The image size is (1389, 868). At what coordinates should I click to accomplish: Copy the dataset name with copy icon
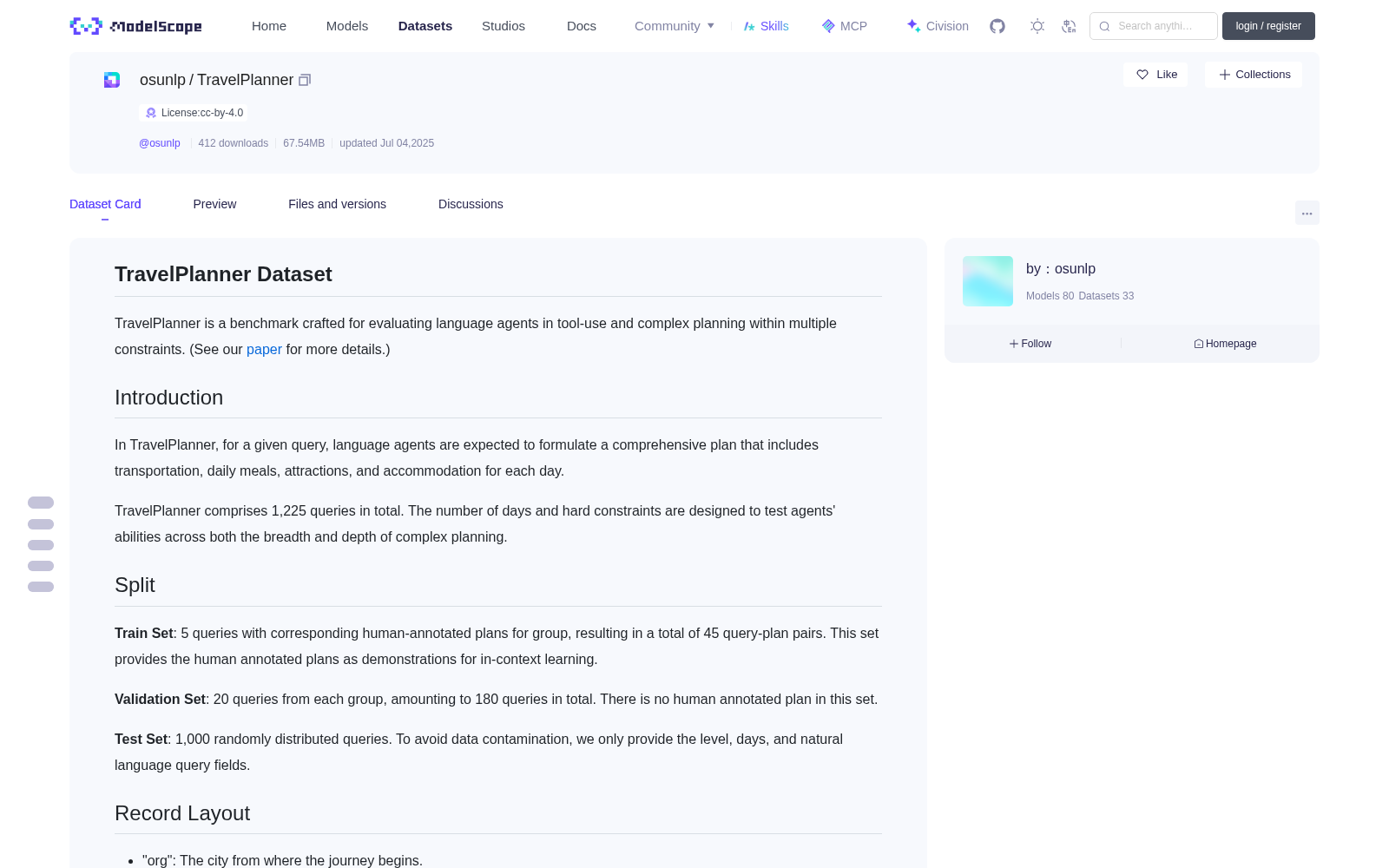305,80
